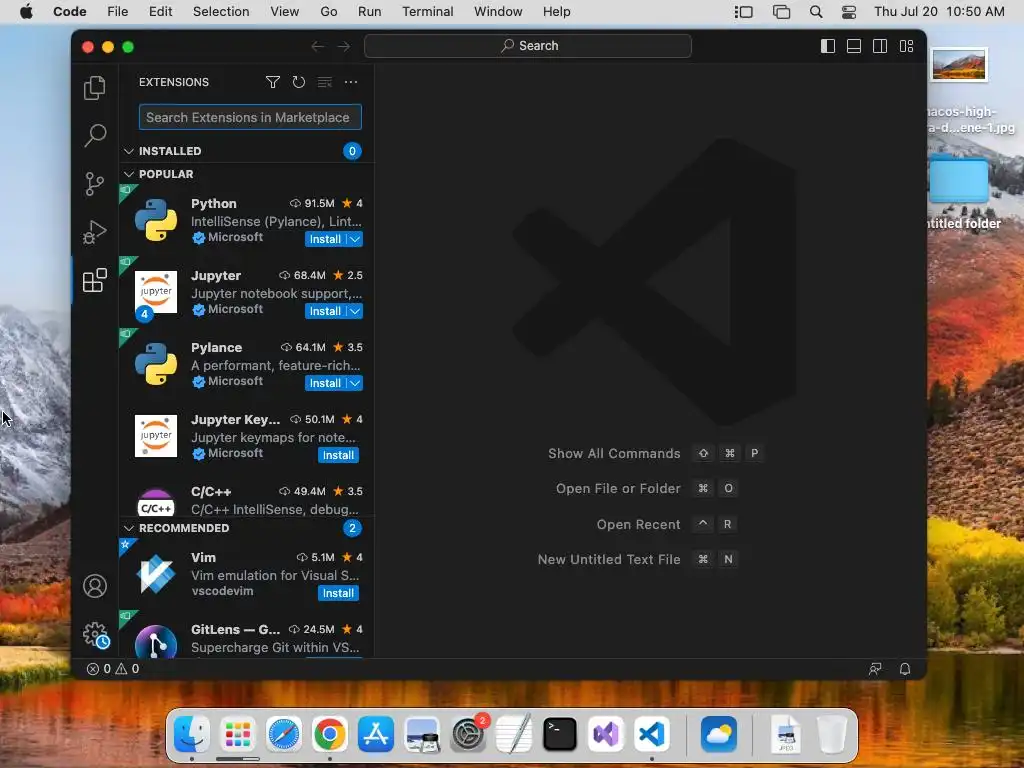Open the Terminal menu
Viewport: 1024px width, 768px height.
point(428,12)
